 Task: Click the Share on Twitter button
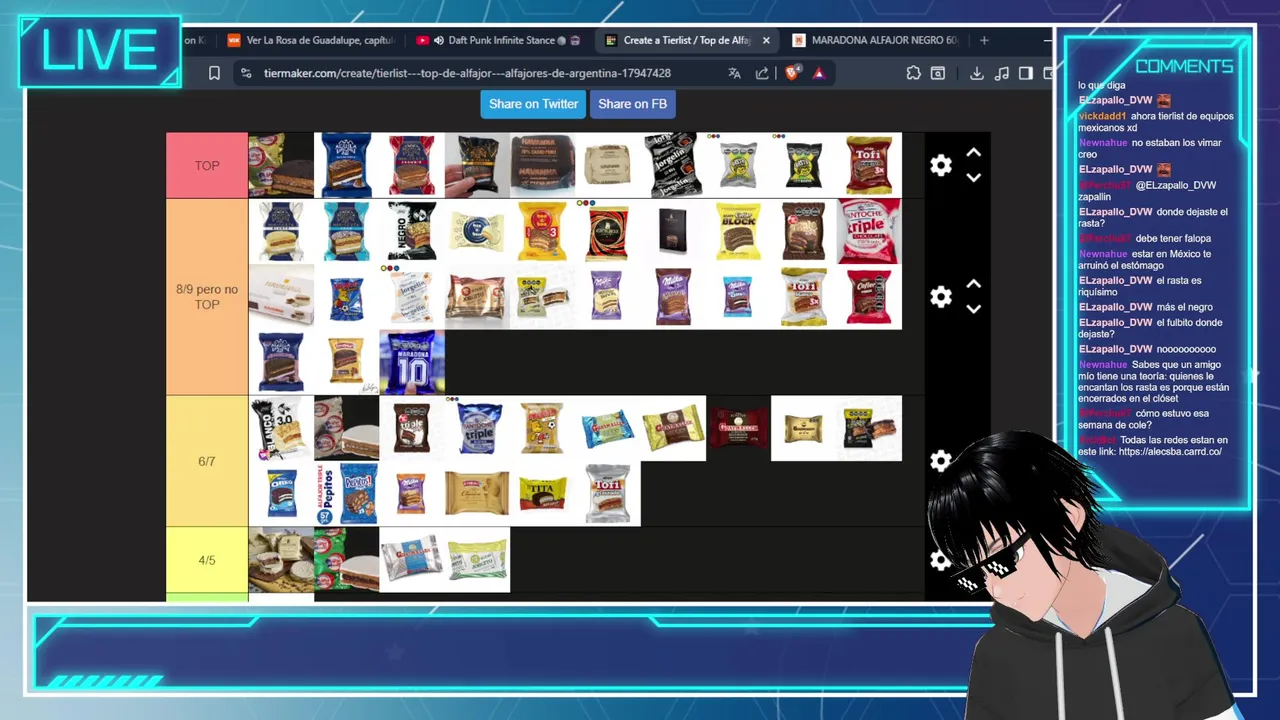point(533,104)
